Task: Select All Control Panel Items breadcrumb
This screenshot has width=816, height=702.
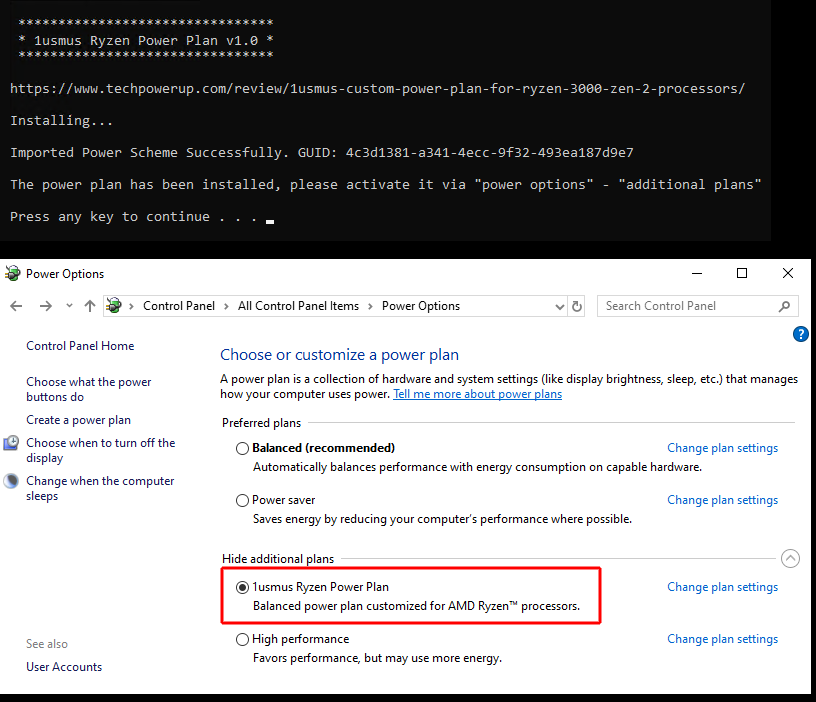Action: tap(298, 306)
